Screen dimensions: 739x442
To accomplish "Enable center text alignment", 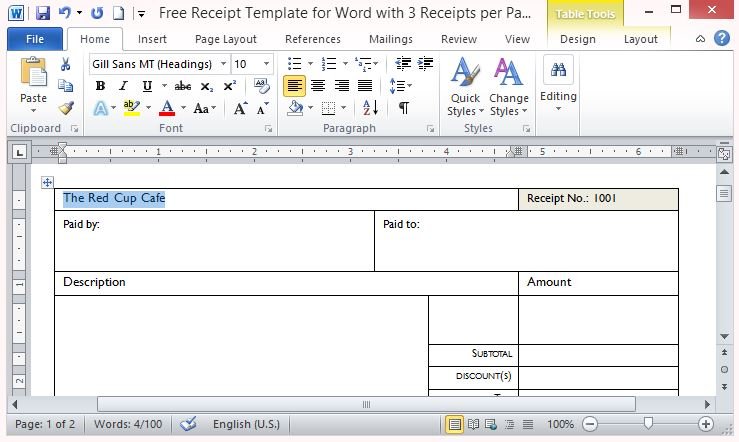I will 318,86.
